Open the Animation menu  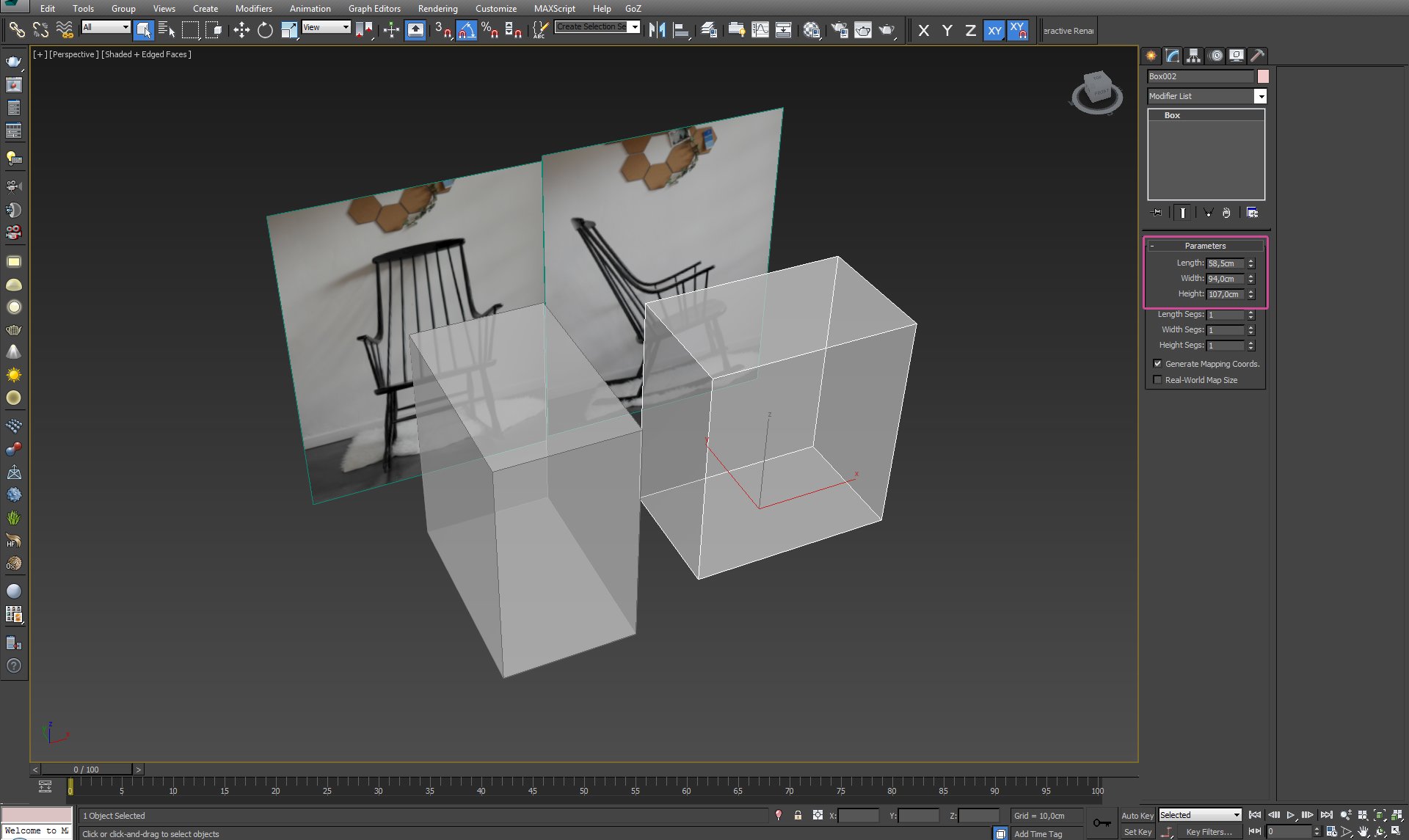coord(310,9)
